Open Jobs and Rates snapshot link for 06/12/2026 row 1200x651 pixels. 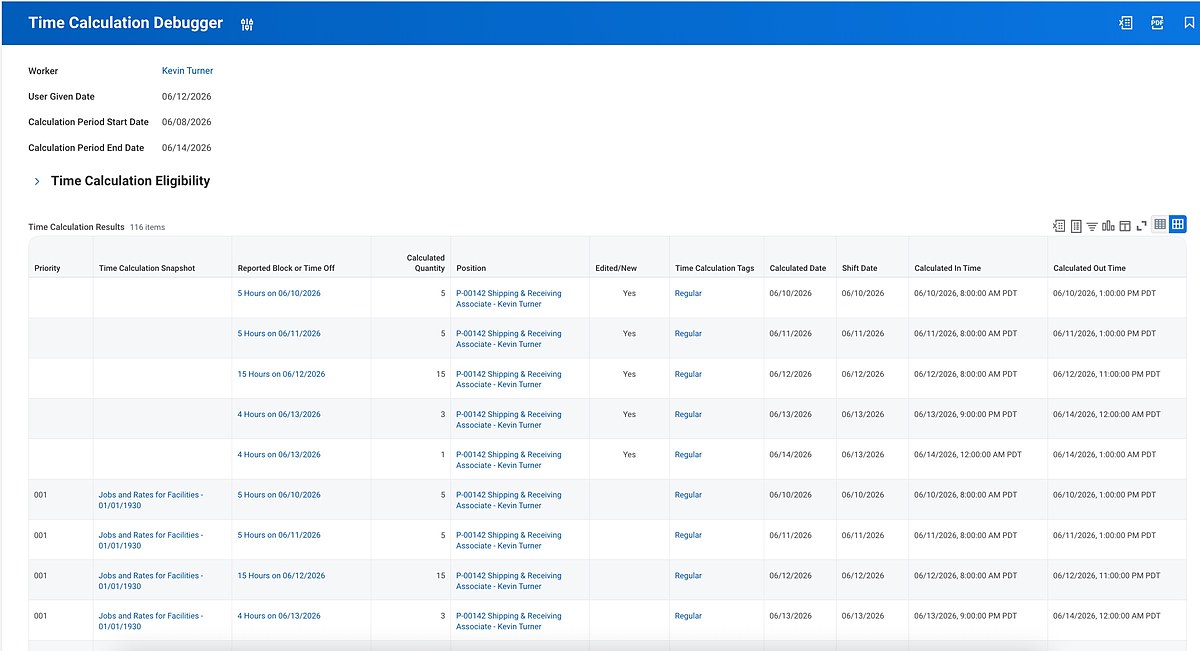click(151, 581)
